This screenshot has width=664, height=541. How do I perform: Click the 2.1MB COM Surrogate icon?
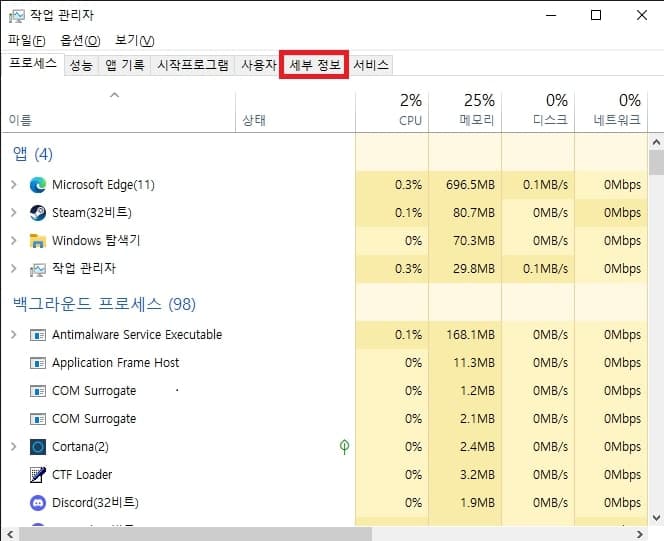[38, 419]
